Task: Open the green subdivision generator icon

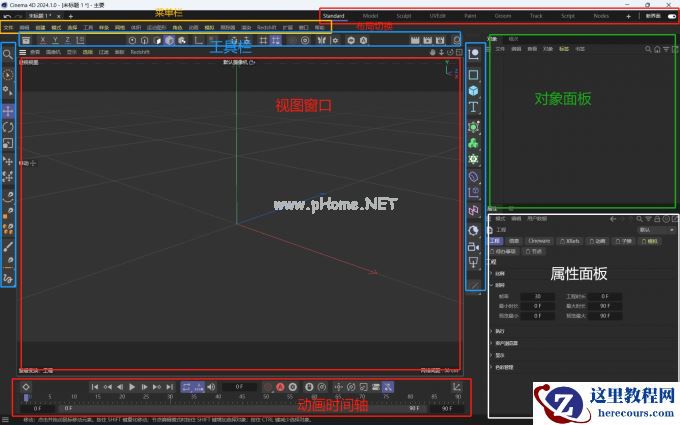Action: pyautogui.click(x=474, y=127)
